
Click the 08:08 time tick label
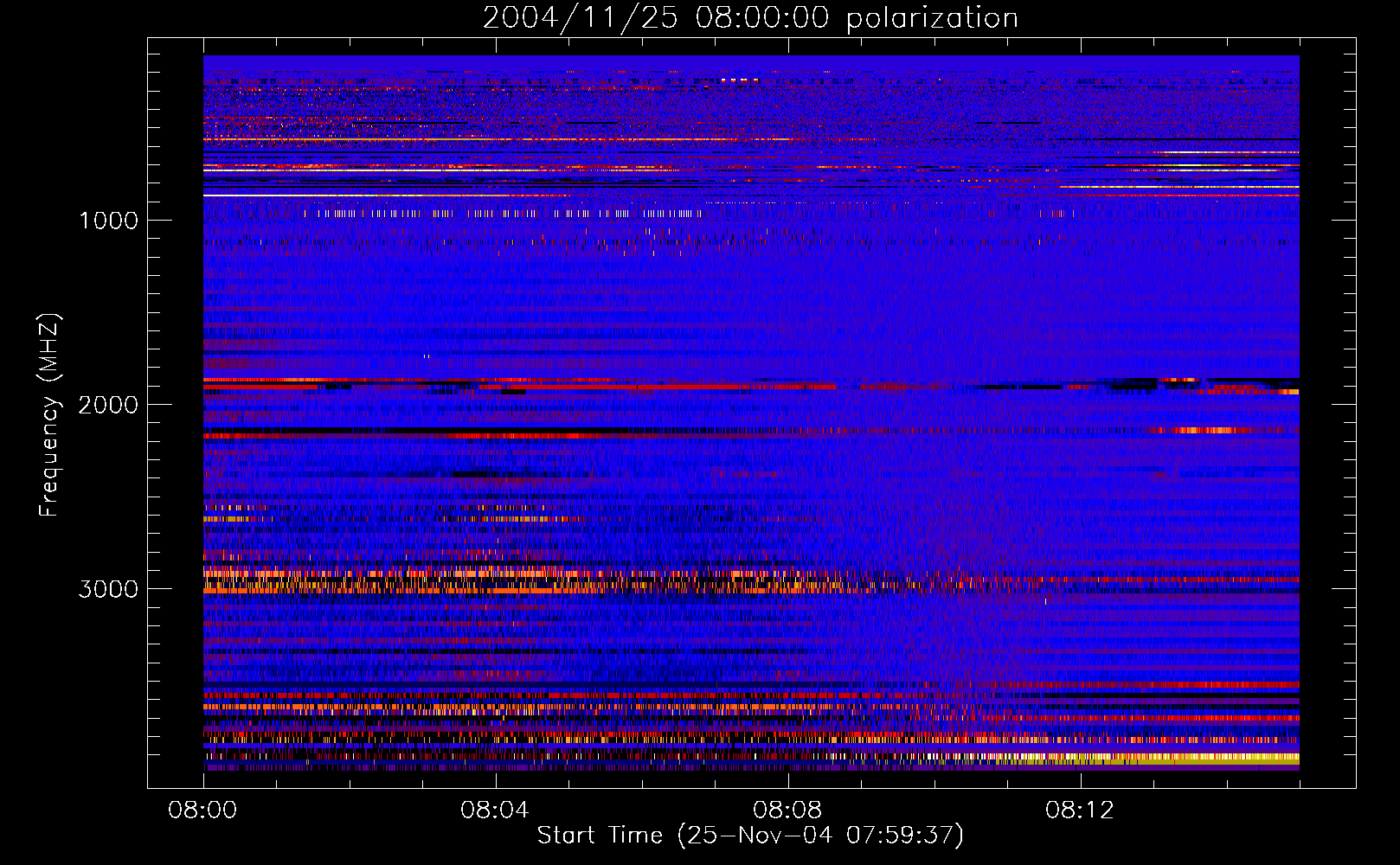(x=787, y=811)
